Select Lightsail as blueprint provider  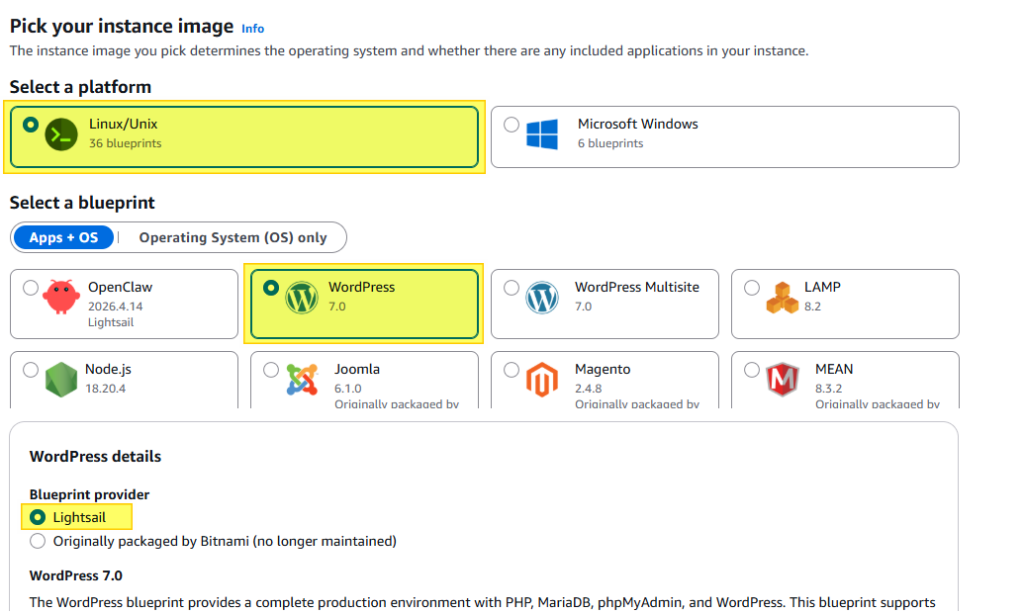coord(37,517)
